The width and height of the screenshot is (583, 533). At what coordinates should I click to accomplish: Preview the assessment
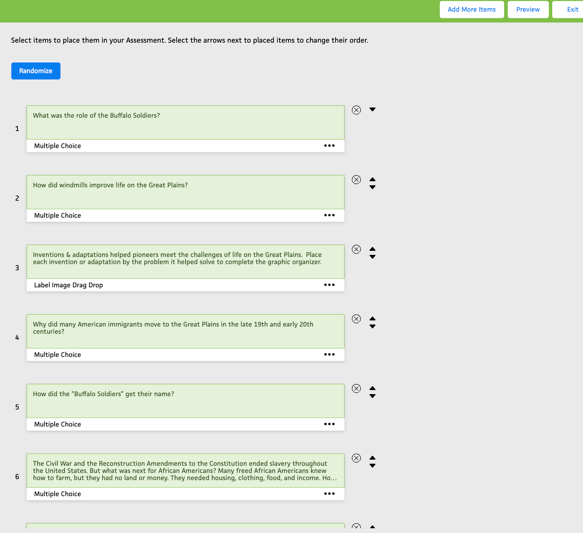pos(528,9)
